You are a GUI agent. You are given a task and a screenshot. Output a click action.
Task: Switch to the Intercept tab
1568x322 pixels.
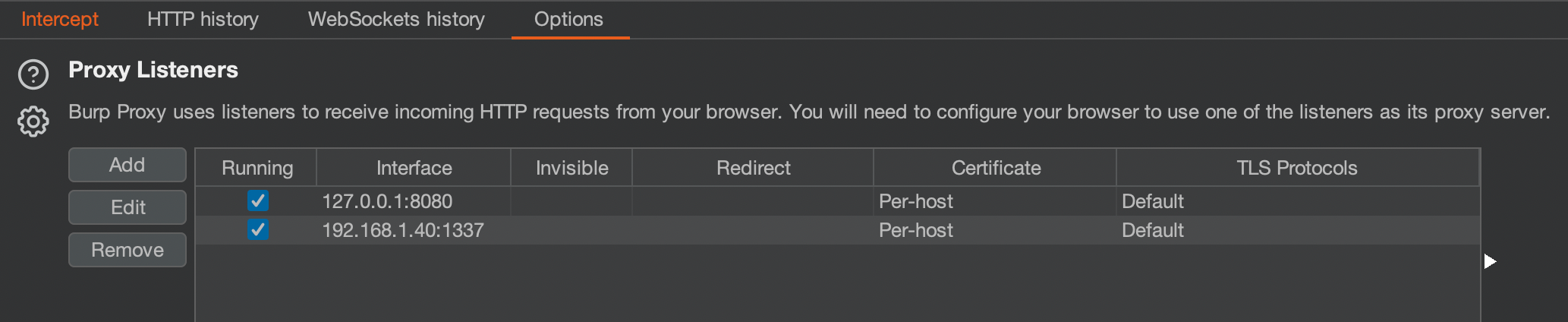coord(60,19)
